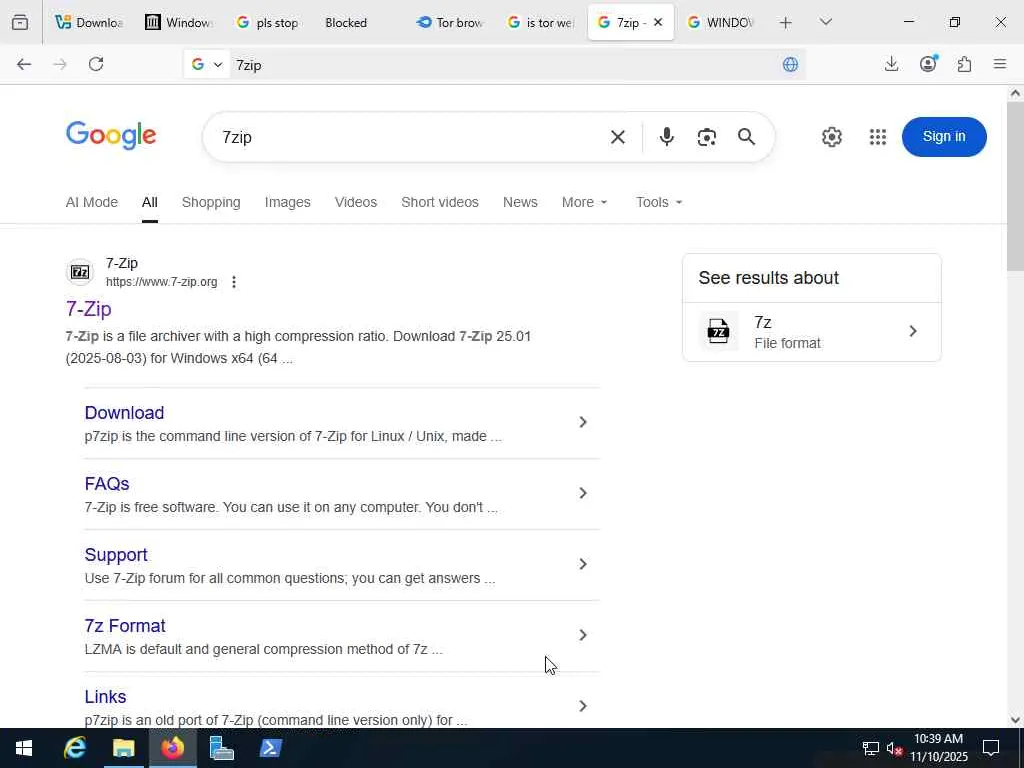
Task: Click the chevron on the Download row
Action: tap(583, 423)
